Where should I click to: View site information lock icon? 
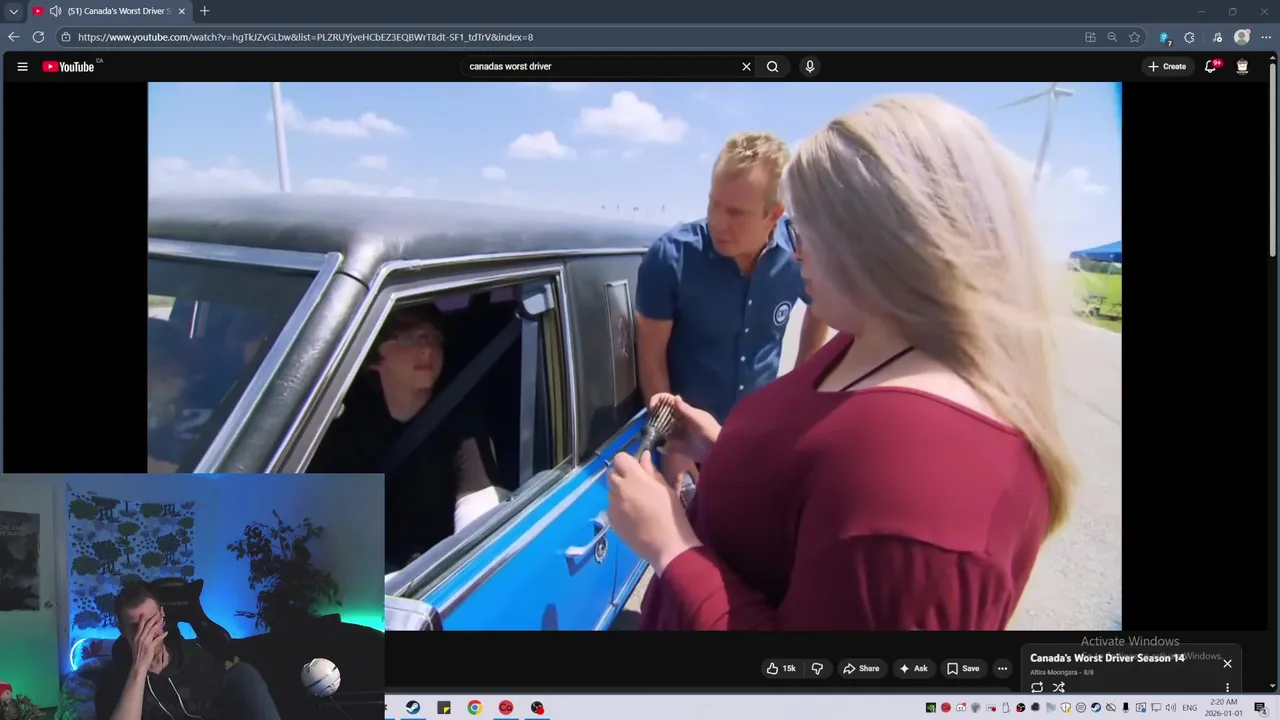point(66,37)
